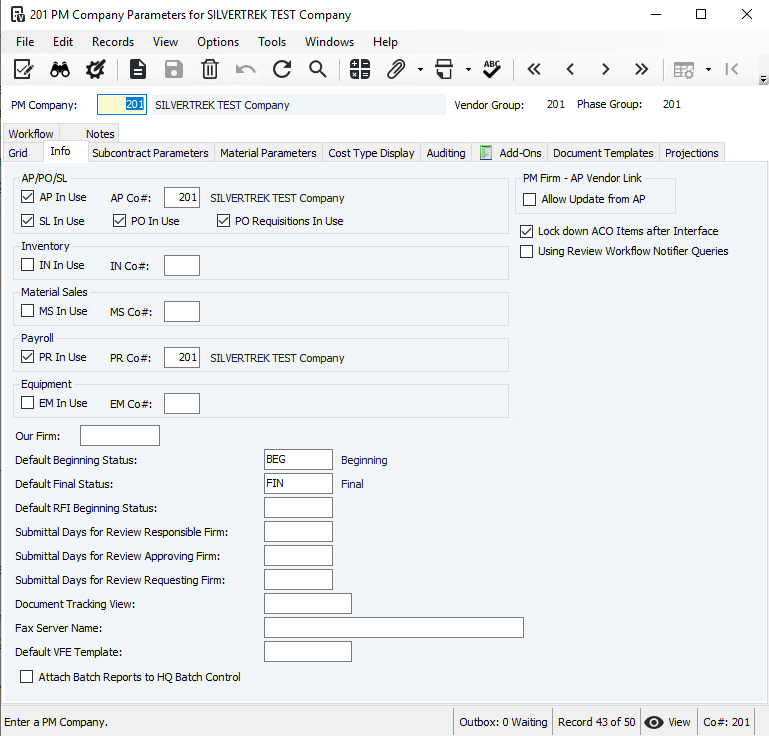Check Allow Update from AP
This screenshot has width=769, height=736.
[529, 200]
